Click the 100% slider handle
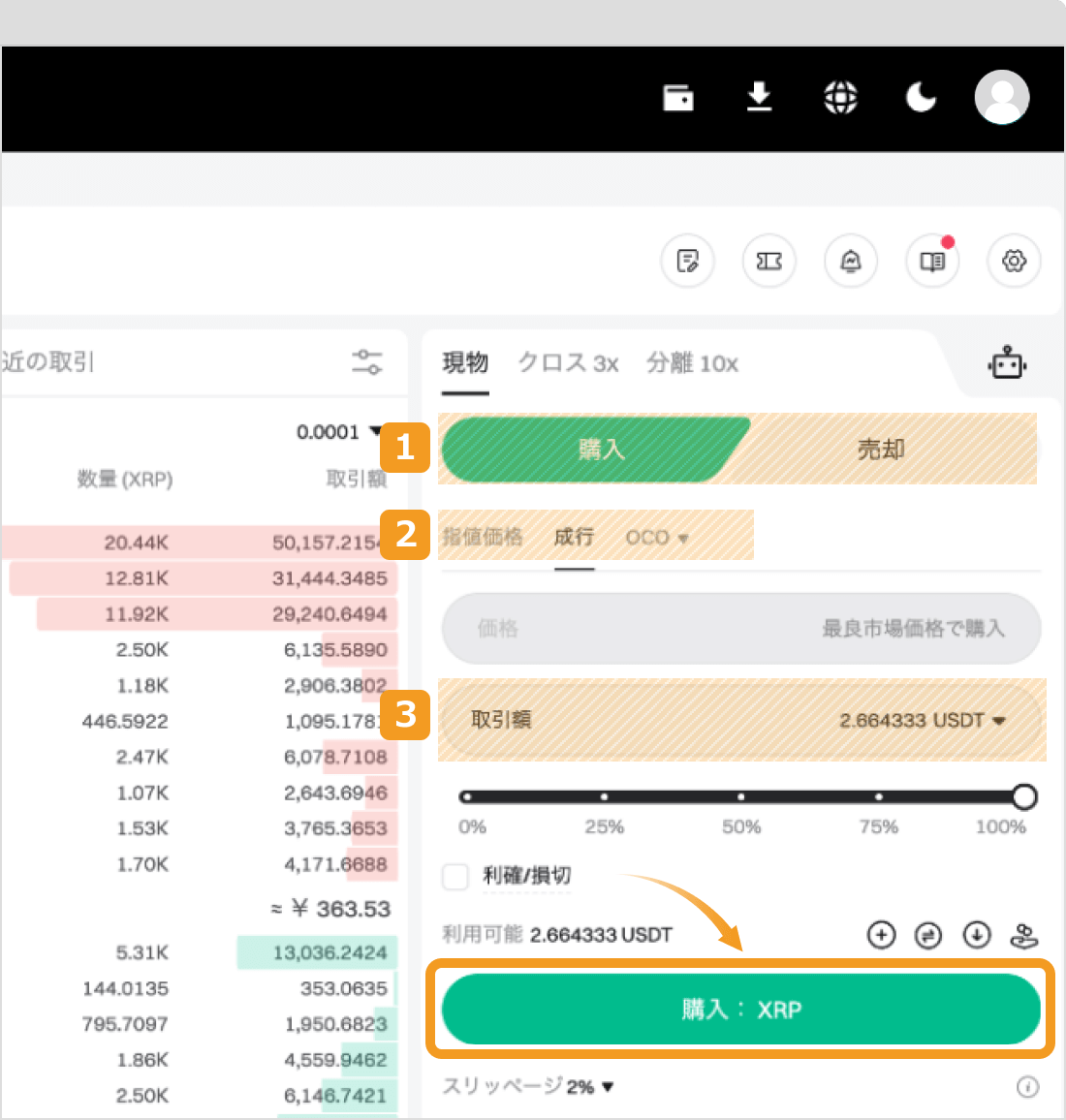Viewport: 1066px width, 1120px height. [1024, 796]
